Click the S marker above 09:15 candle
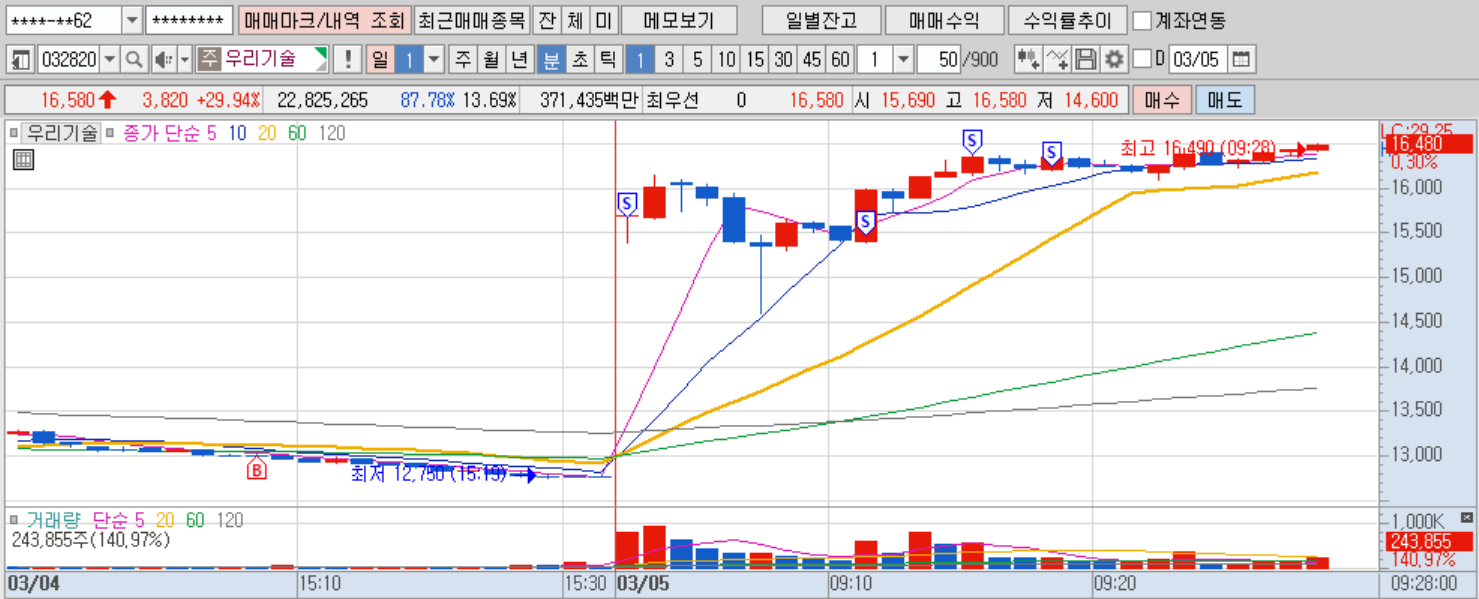 click(971, 140)
